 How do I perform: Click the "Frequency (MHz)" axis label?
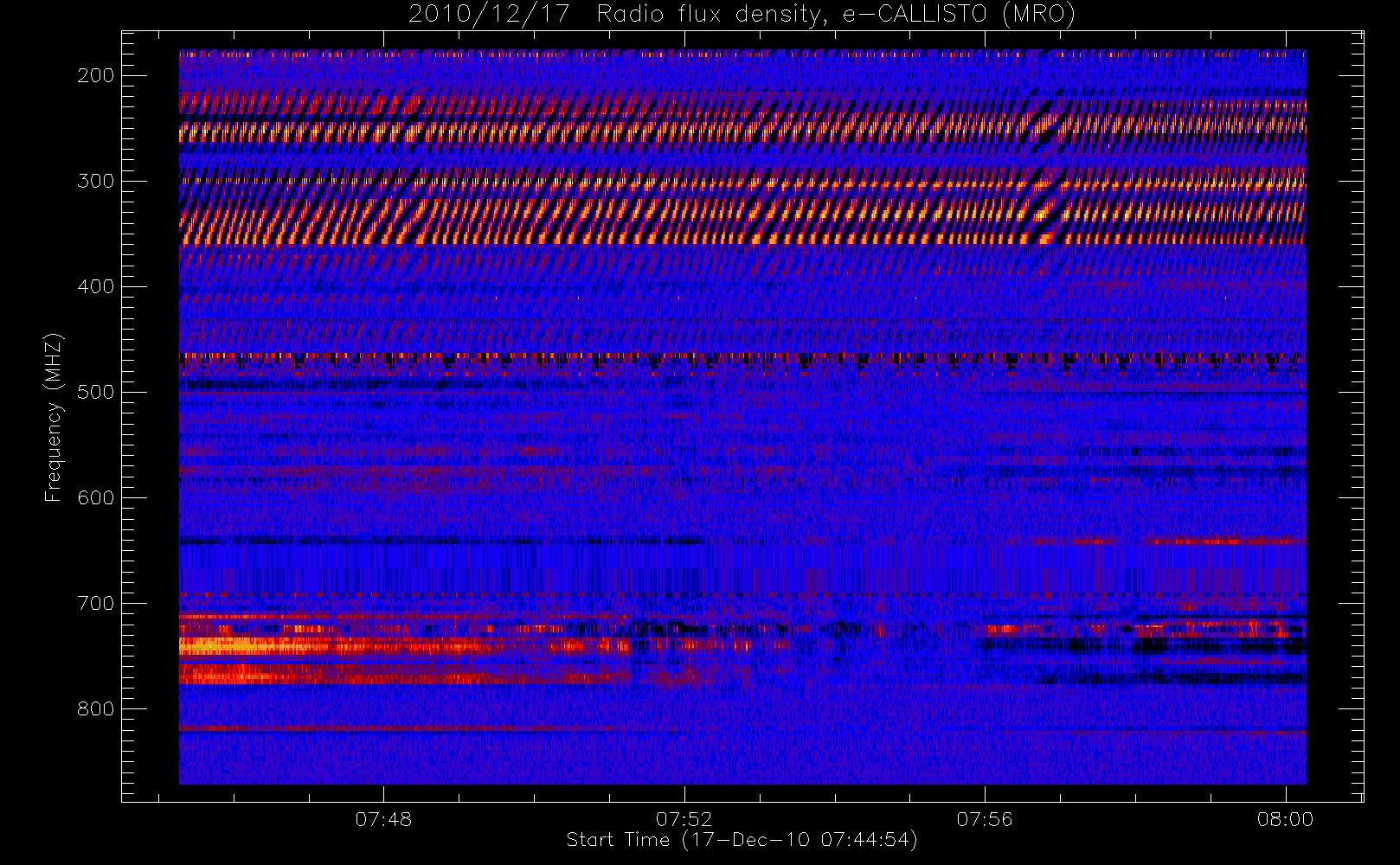point(54,417)
